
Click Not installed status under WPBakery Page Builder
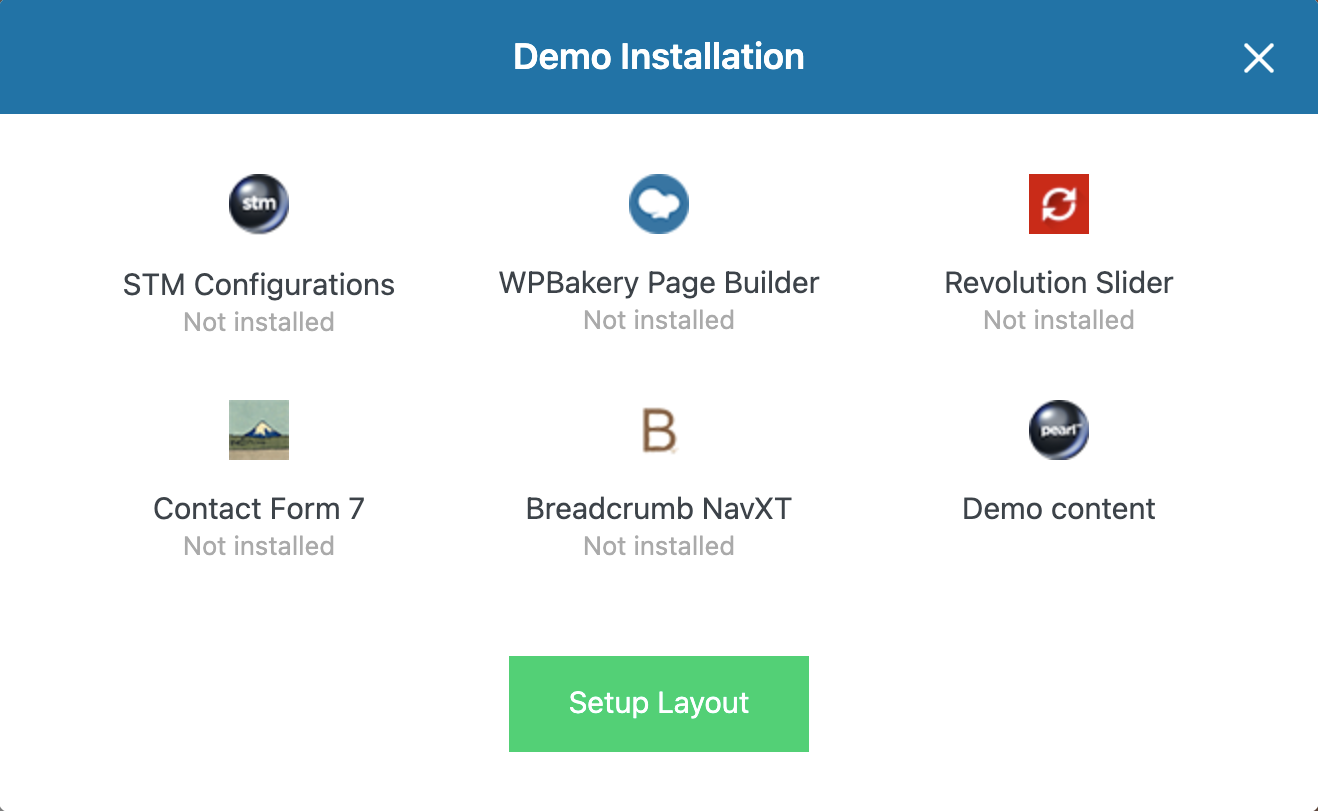coord(659,320)
